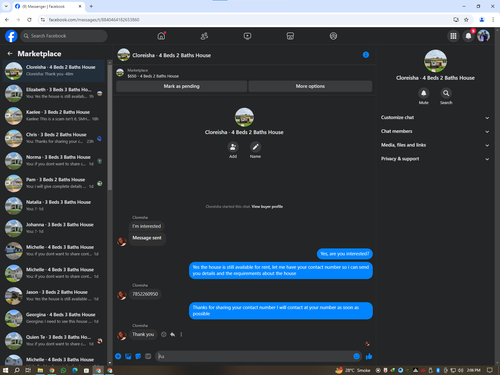The width and height of the screenshot is (500, 375).
Task: Search in conversation with the magnifier icon
Action: (446, 93)
